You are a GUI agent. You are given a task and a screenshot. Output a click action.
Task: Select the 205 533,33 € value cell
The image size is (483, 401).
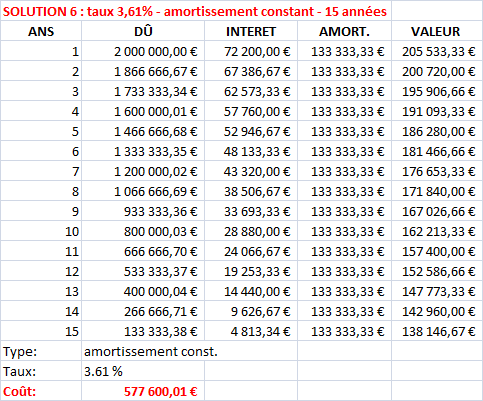click(435, 51)
